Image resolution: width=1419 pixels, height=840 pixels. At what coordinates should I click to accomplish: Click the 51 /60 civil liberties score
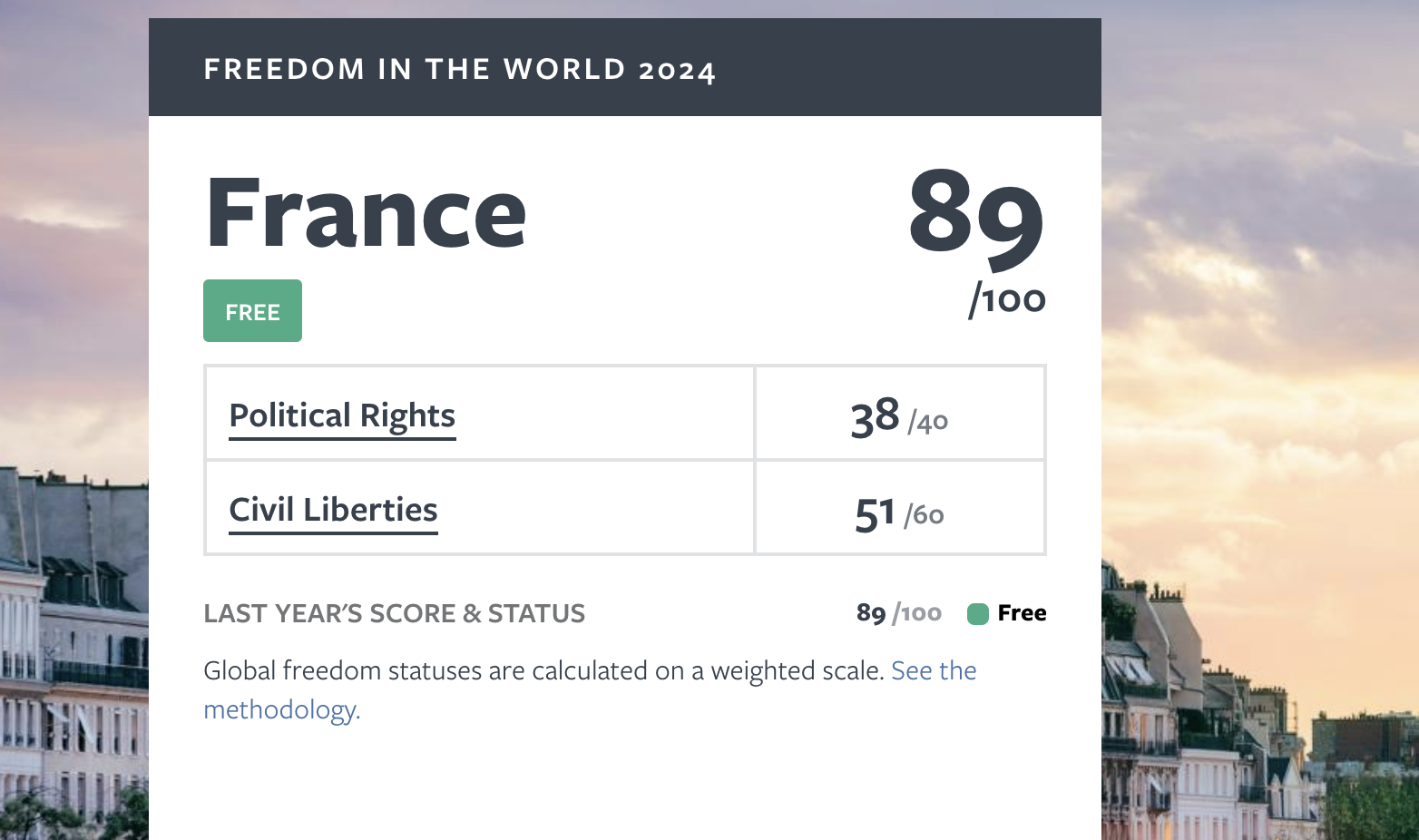[899, 513]
